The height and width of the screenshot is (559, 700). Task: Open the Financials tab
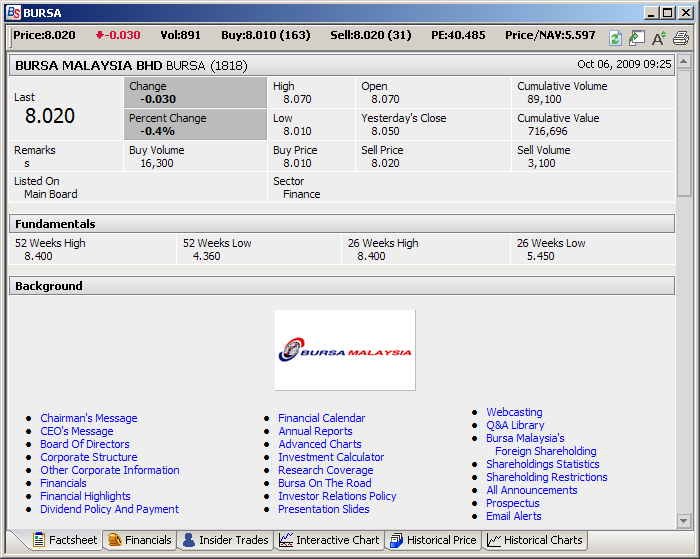click(140, 540)
